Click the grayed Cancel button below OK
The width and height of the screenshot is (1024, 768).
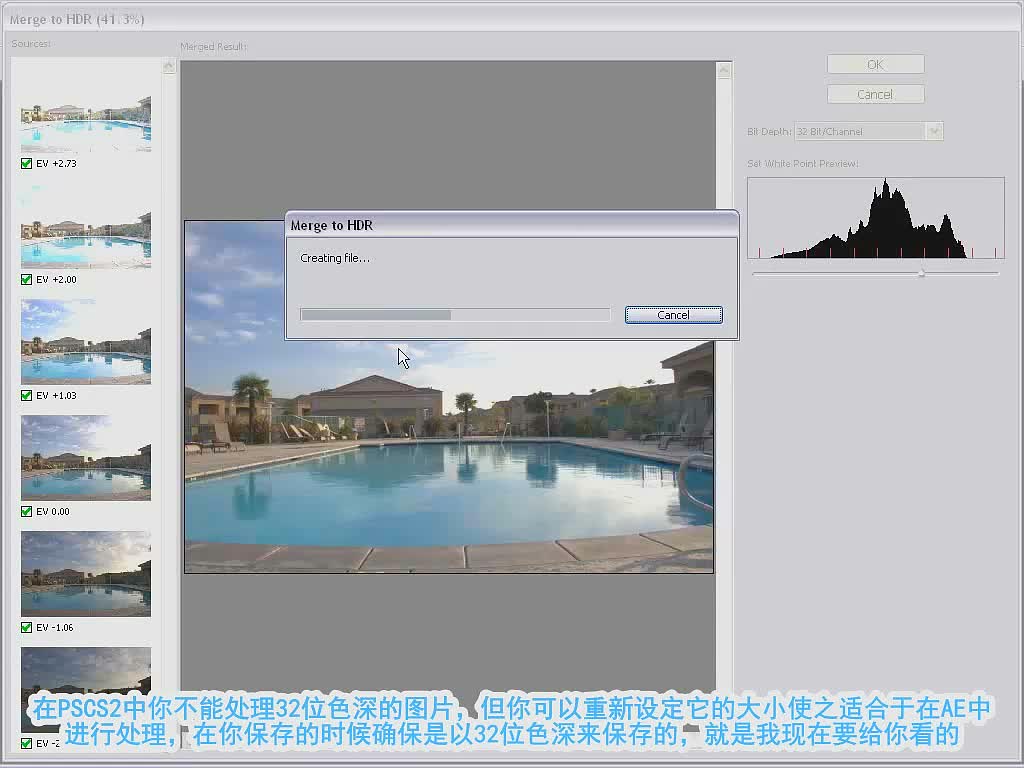point(875,94)
